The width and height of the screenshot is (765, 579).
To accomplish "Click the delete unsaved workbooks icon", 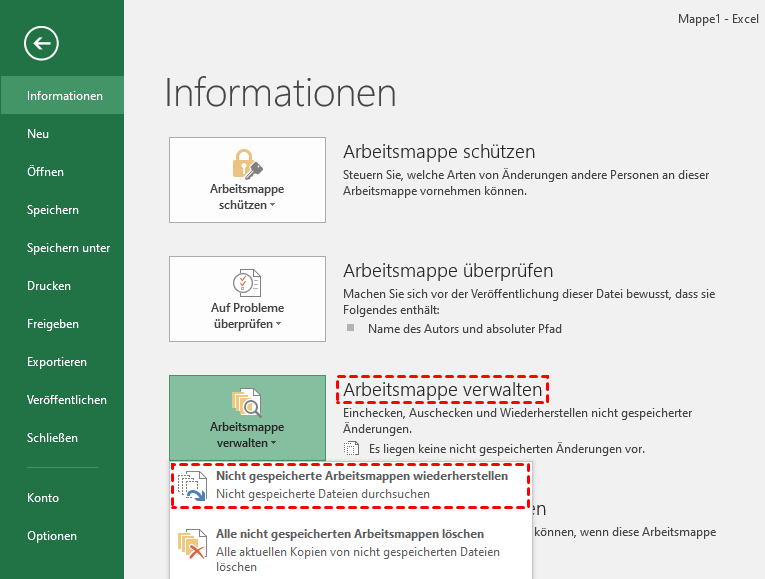I will 193,544.
